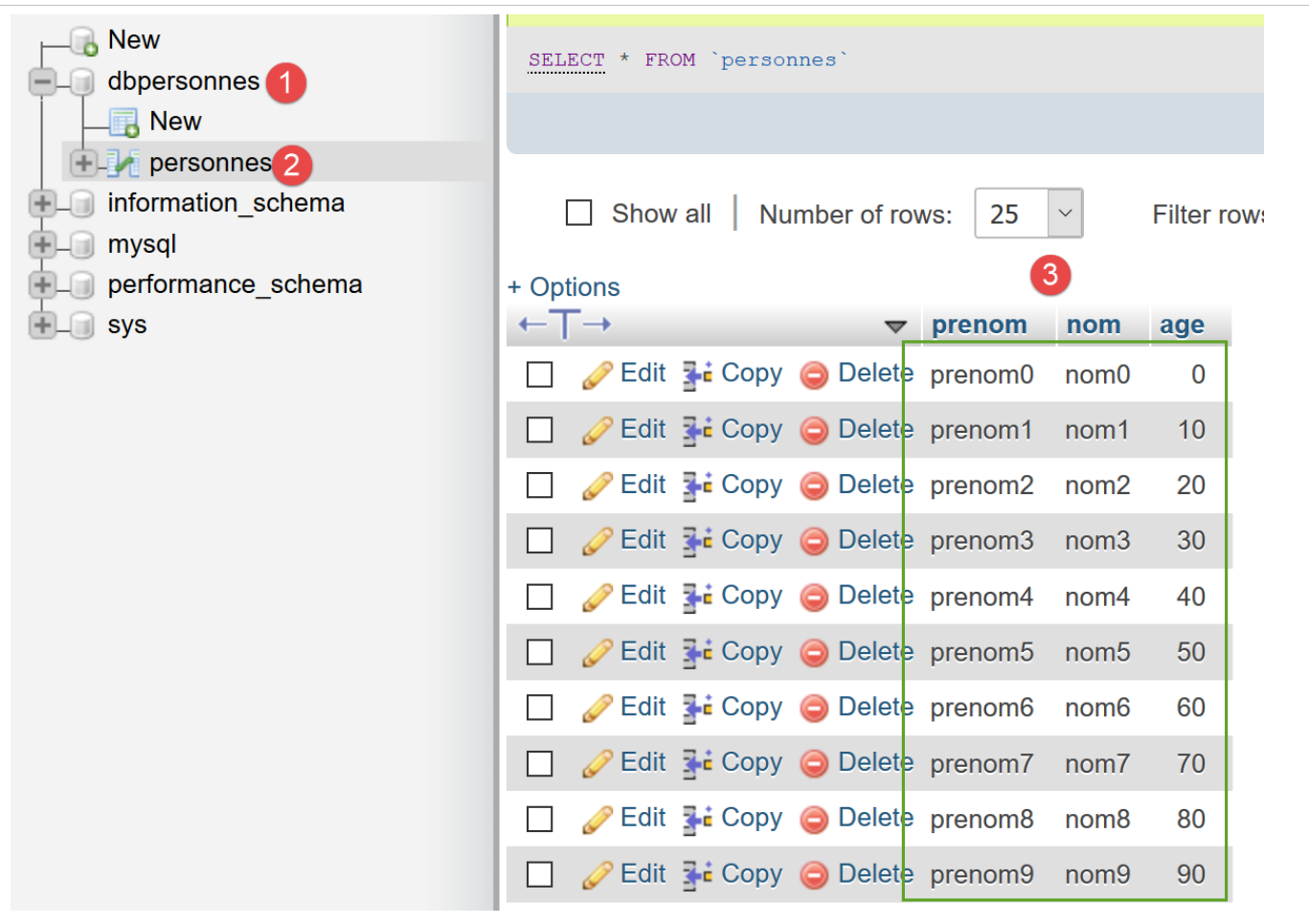
Task: Collapse the dbpersonnes database node
Action: click(x=42, y=82)
